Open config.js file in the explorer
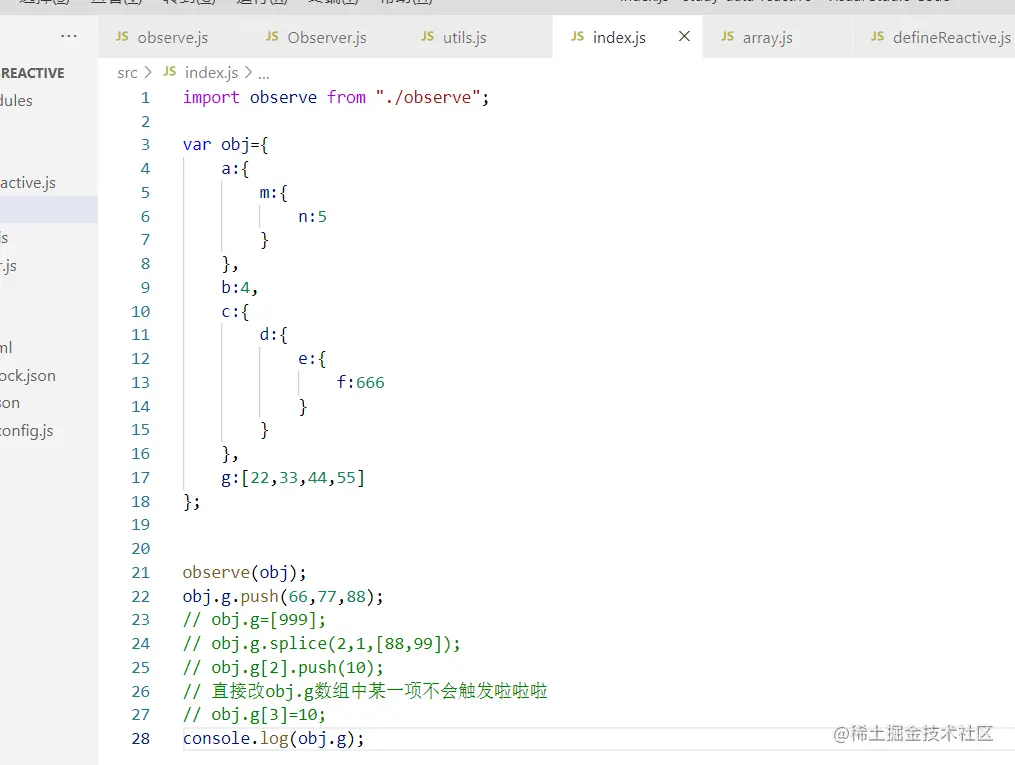Screen dimensions: 1015x765 point(27,430)
